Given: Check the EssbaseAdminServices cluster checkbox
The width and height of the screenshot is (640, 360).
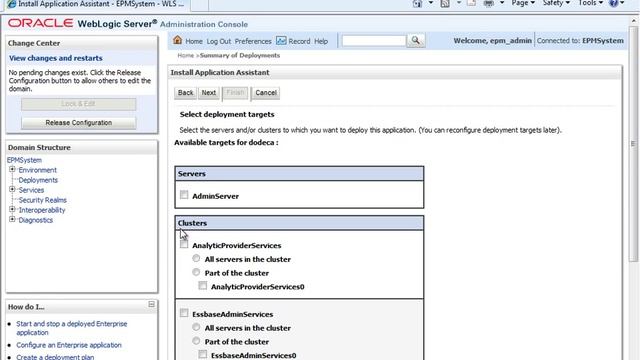Looking at the screenshot, I should tap(184, 313).
